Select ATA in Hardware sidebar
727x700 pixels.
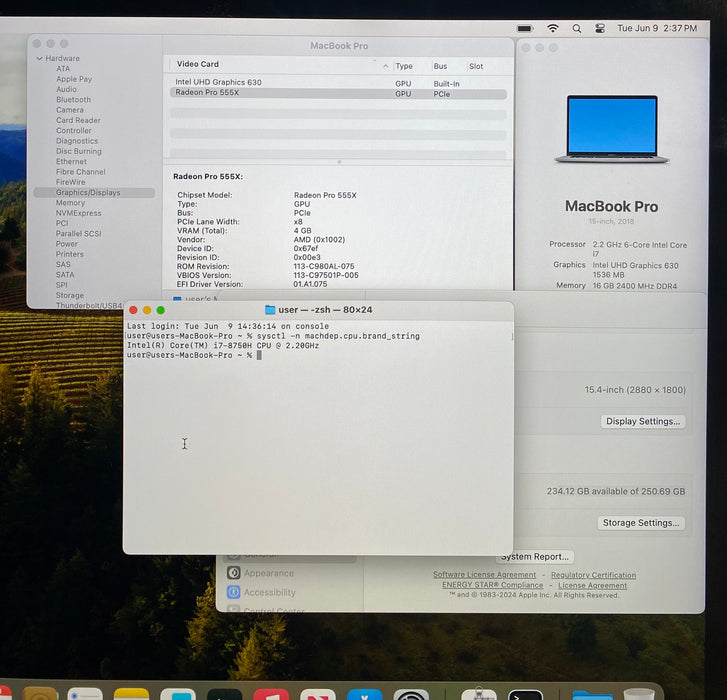(x=63, y=69)
